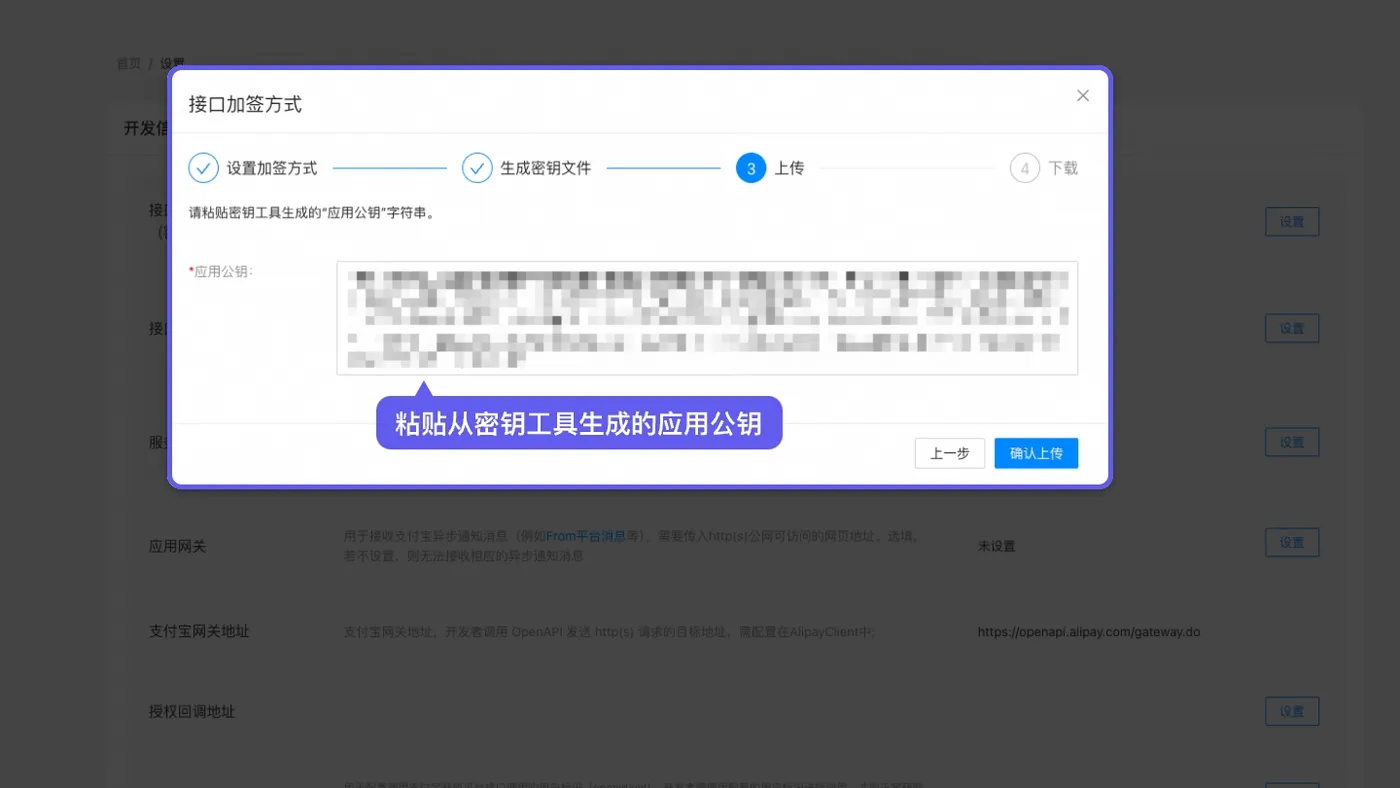Open the From平台消息 link
Screen dimensions: 1400x788
[x=586, y=536]
